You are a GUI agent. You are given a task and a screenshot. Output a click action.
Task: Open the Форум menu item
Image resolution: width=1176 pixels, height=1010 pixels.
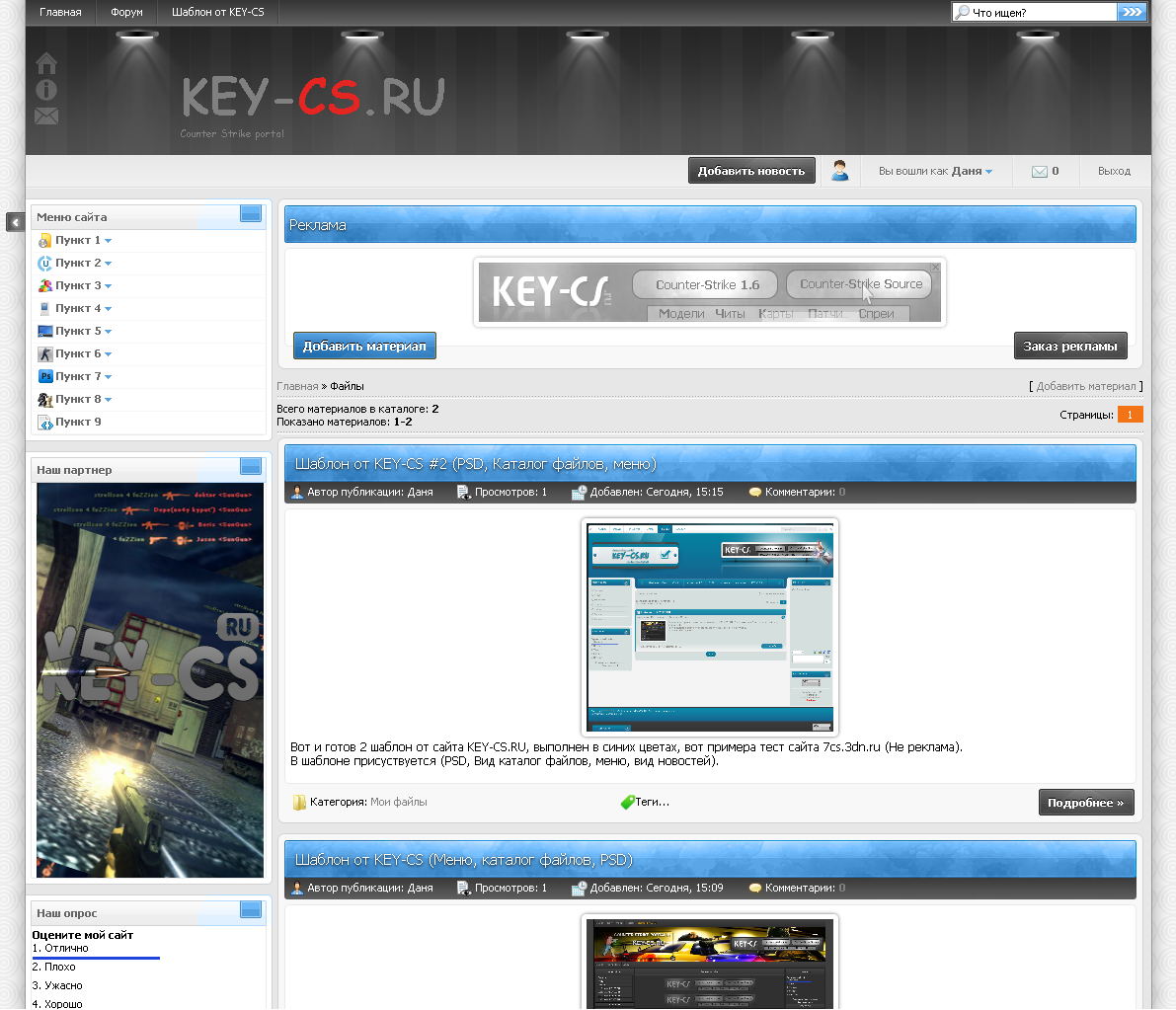(126, 13)
